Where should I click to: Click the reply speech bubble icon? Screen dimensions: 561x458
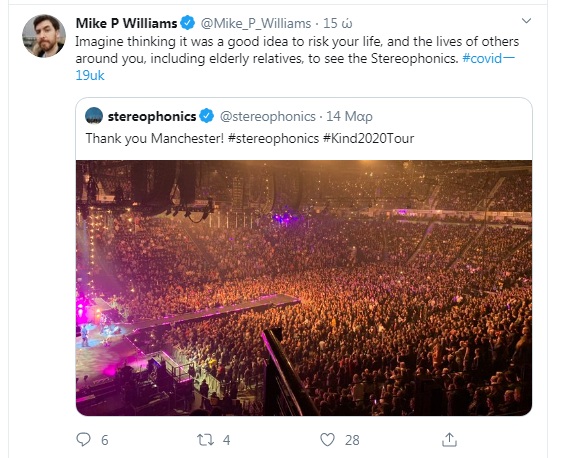[x=83, y=439]
